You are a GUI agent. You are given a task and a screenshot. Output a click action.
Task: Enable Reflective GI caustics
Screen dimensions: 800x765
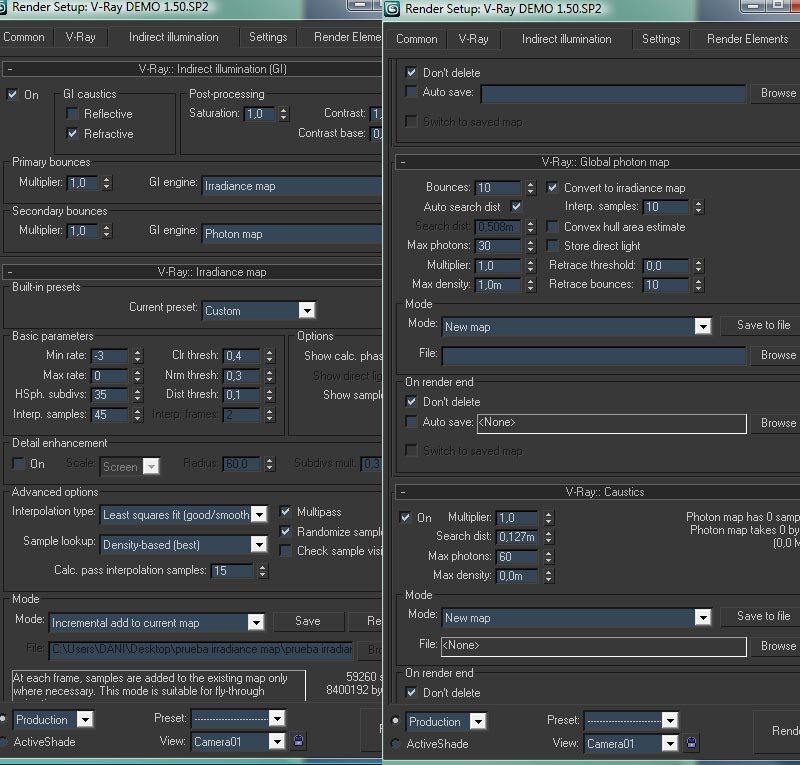(x=72, y=113)
